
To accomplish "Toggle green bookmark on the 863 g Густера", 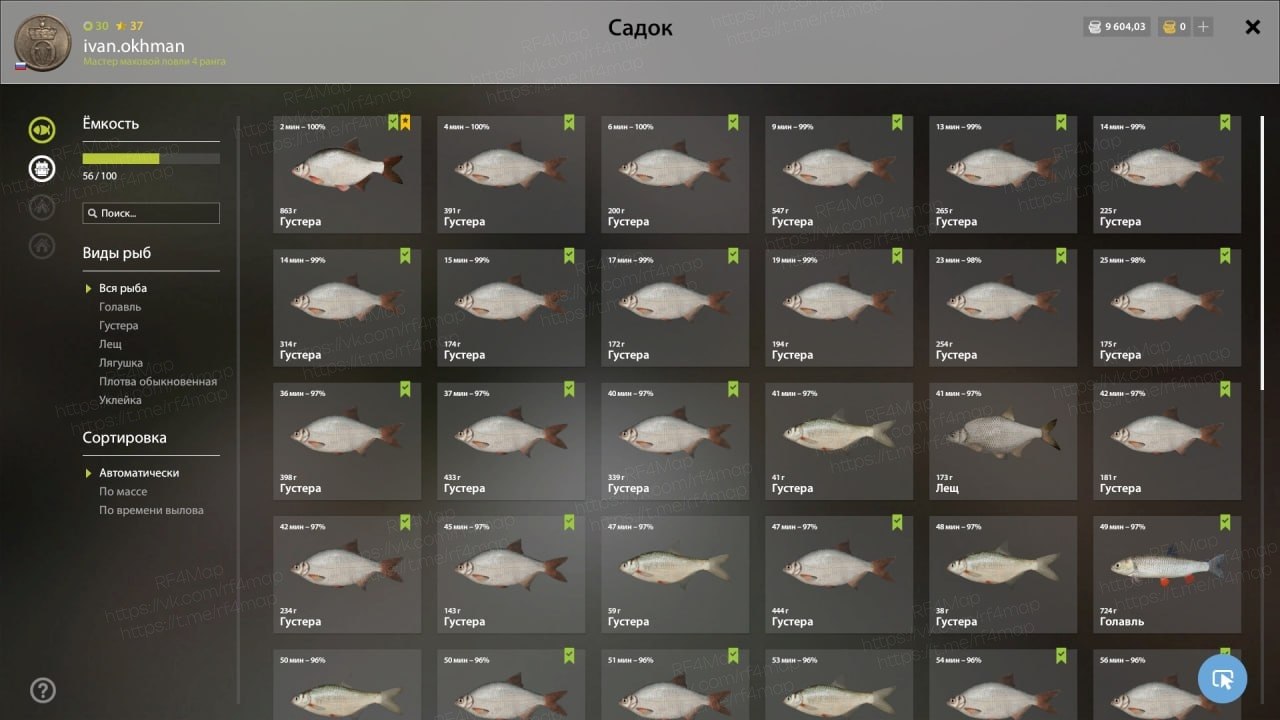I will (393, 123).
